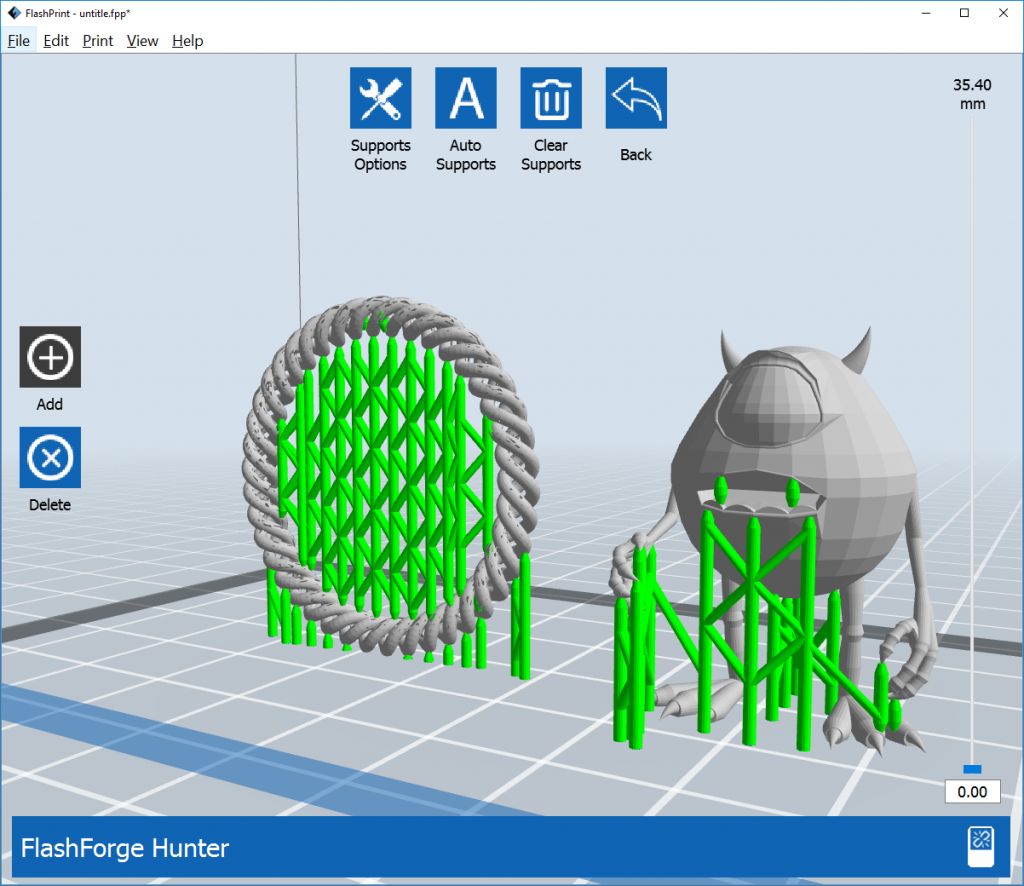
Task: Open the Help menu
Action: [x=187, y=40]
